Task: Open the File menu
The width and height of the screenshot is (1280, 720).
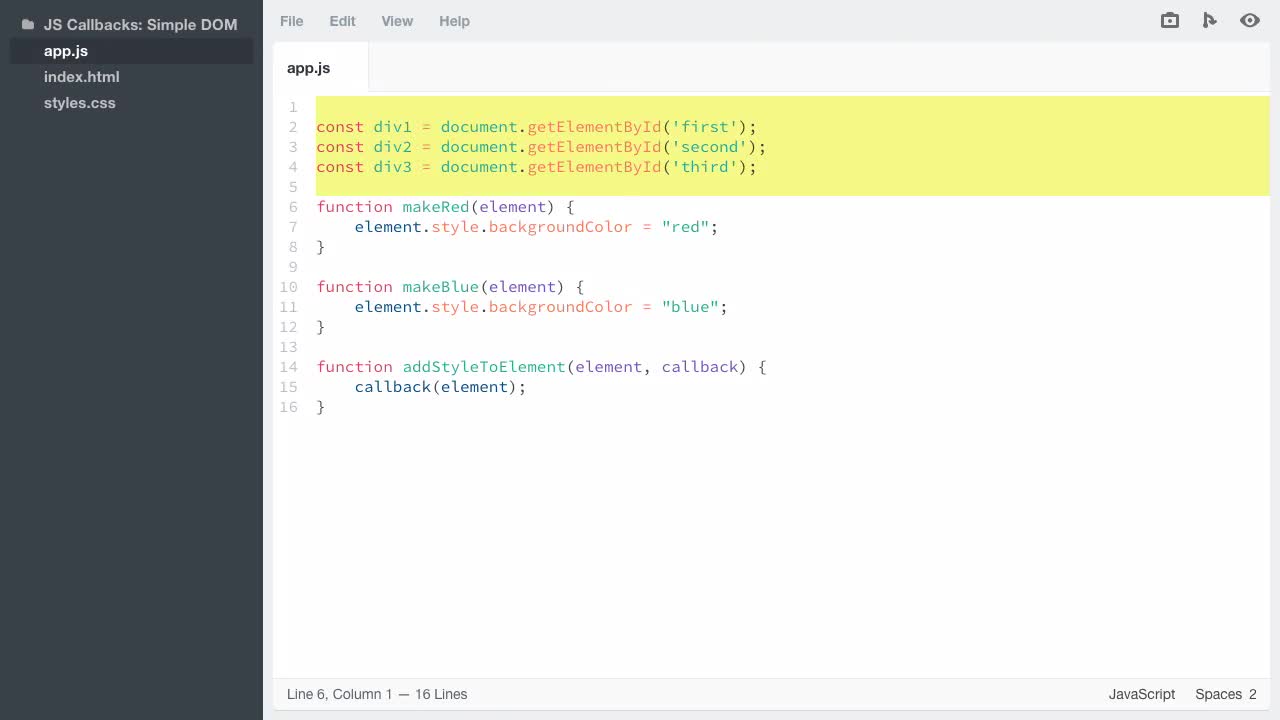Action: pyautogui.click(x=292, y=21)
